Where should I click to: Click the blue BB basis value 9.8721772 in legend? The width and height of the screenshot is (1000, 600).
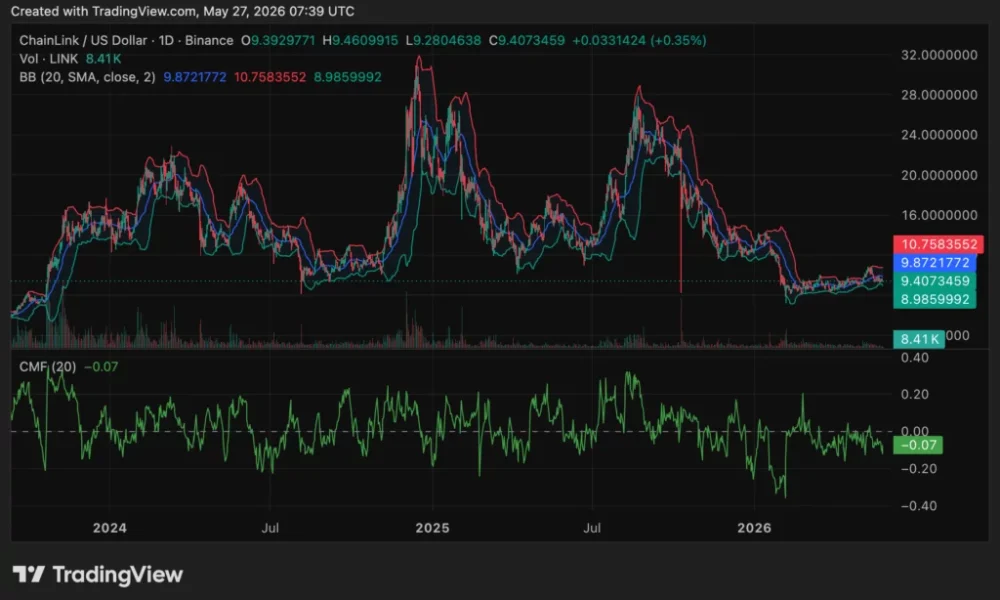pos(195,77)
